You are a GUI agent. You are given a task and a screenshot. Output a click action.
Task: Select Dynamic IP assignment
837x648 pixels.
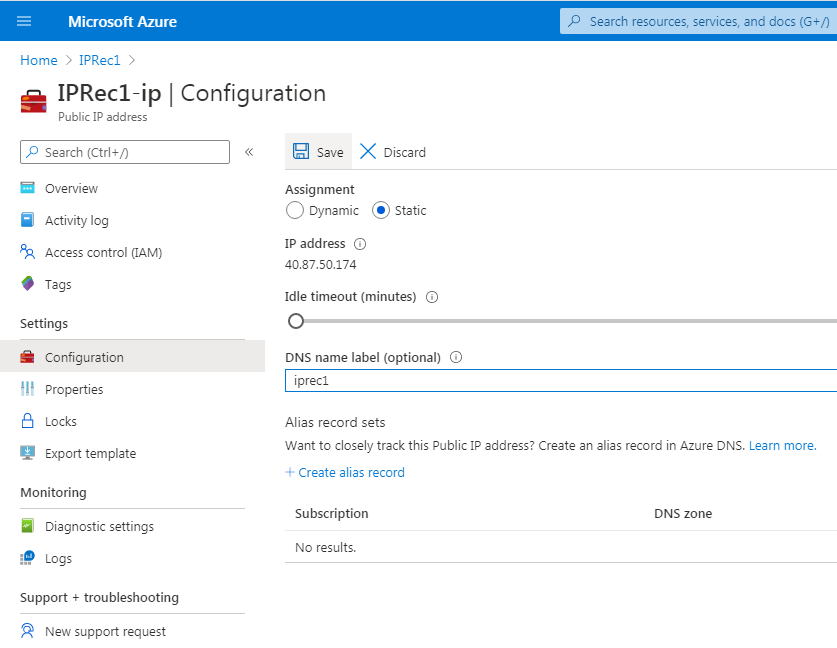(x=295, y=210)
